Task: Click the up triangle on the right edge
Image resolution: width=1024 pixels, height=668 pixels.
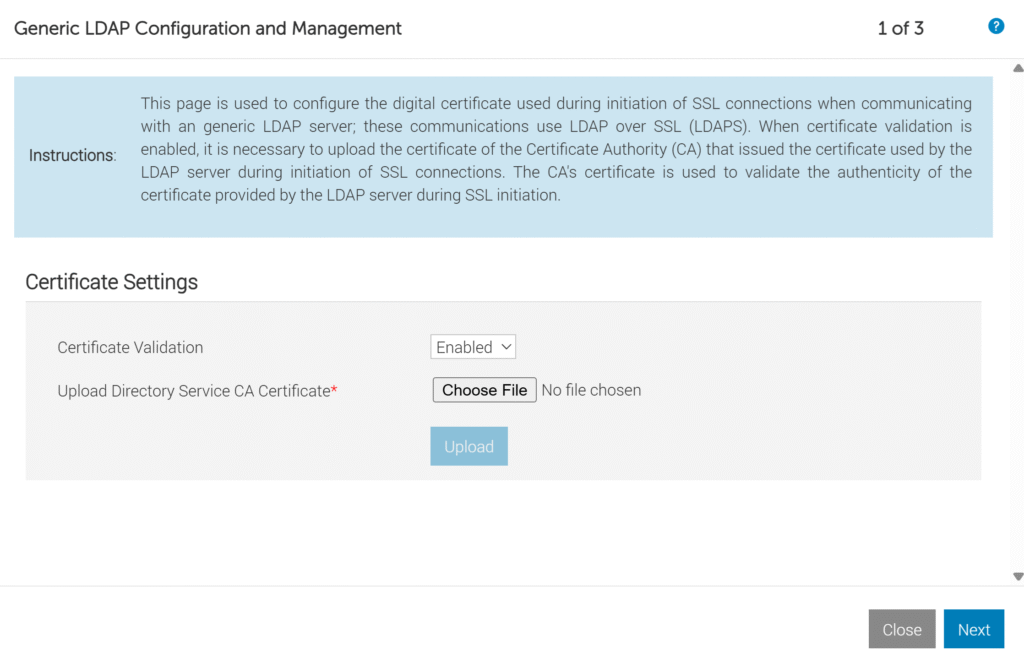Action: tap(1016, 67)
